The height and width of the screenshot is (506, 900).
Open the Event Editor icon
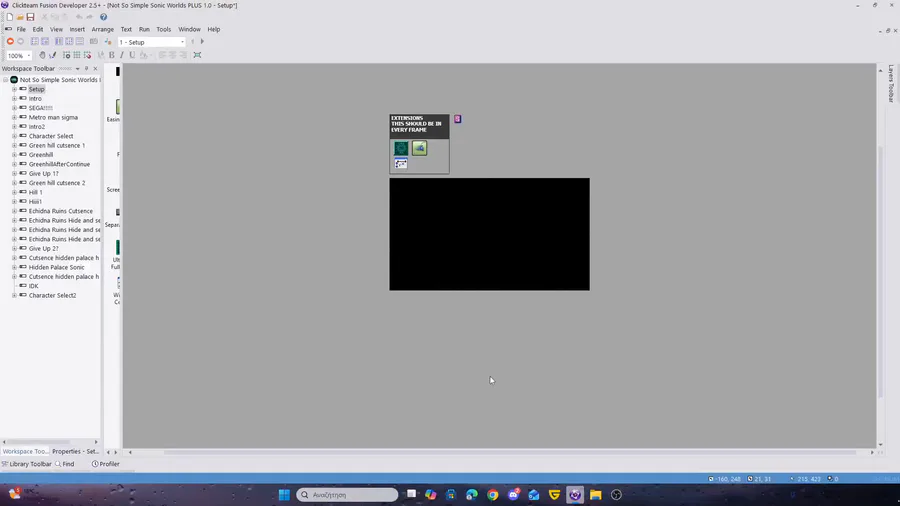pyautogui.click(x=59, y=41)
